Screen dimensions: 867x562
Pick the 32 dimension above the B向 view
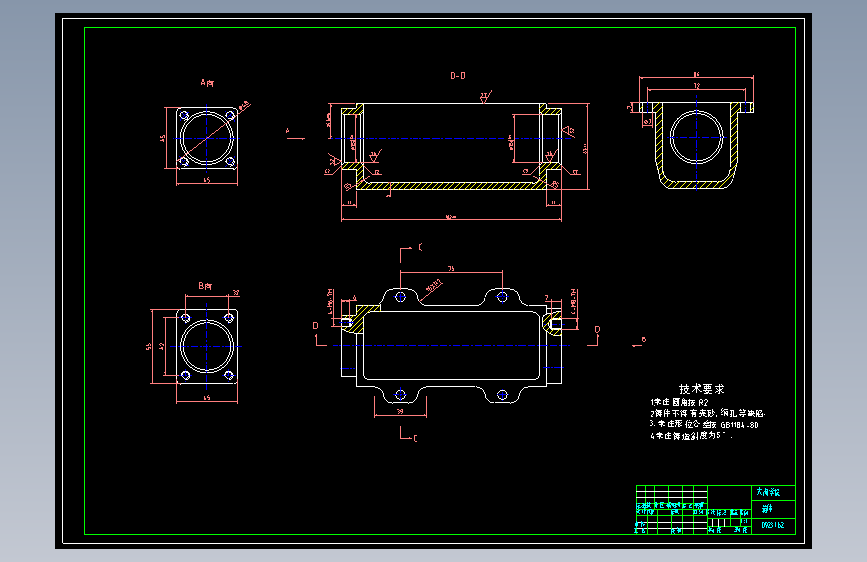point(236,293)
